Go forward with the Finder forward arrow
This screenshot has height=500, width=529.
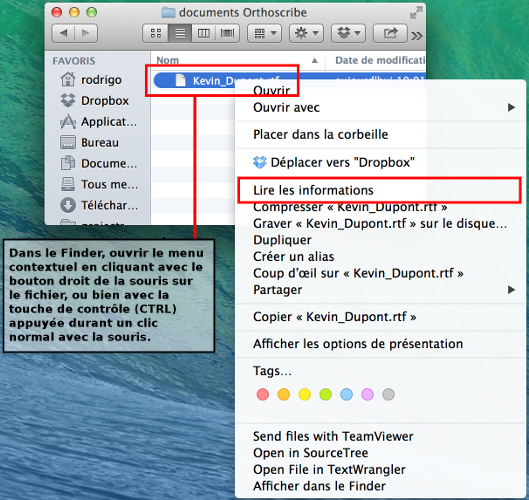pos(86,33)
